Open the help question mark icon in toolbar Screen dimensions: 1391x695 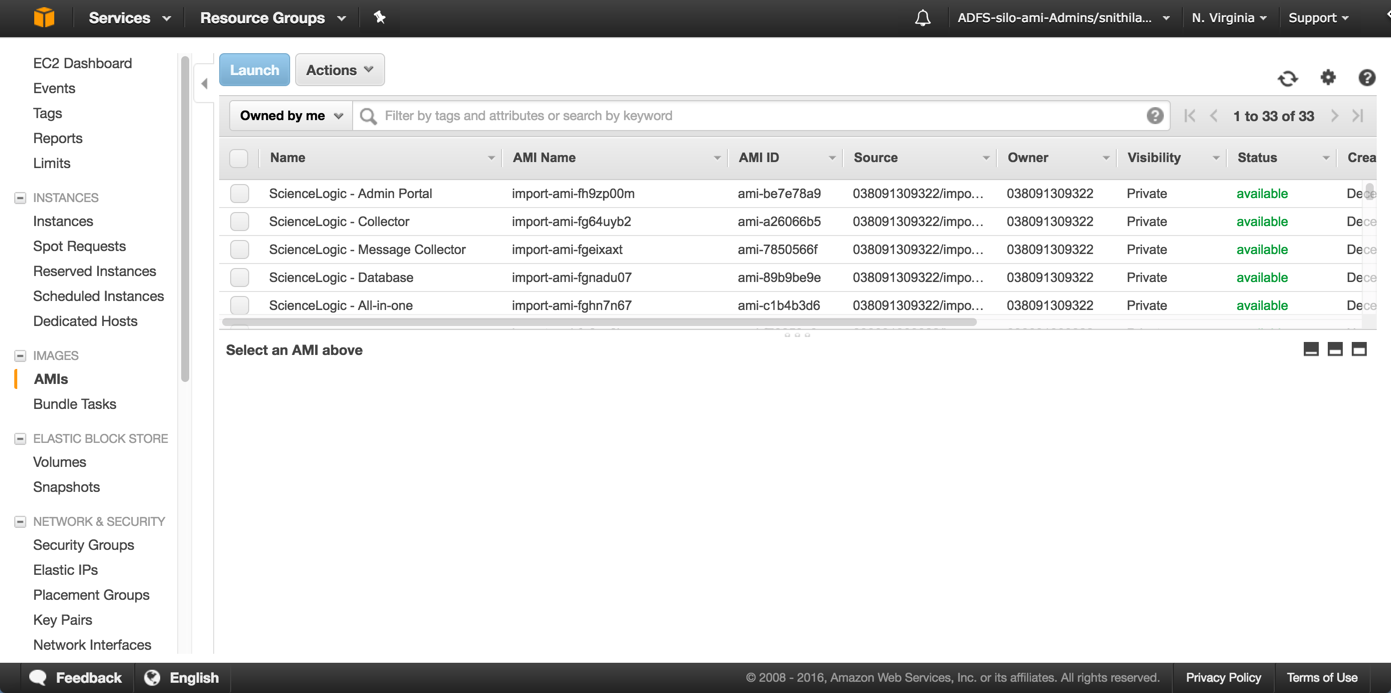1367,78
